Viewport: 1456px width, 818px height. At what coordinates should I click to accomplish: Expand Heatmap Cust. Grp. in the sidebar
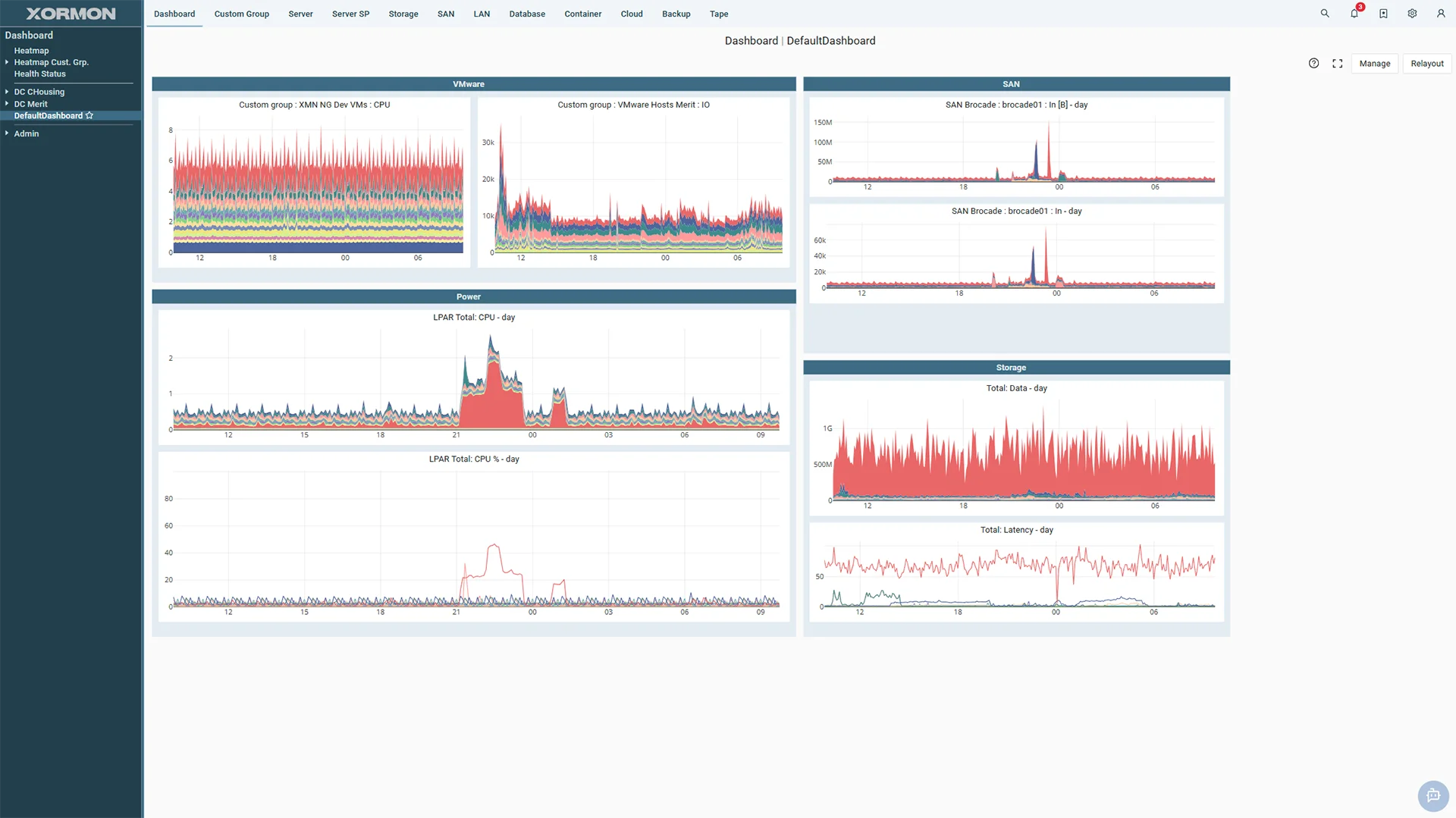point(7,62)
